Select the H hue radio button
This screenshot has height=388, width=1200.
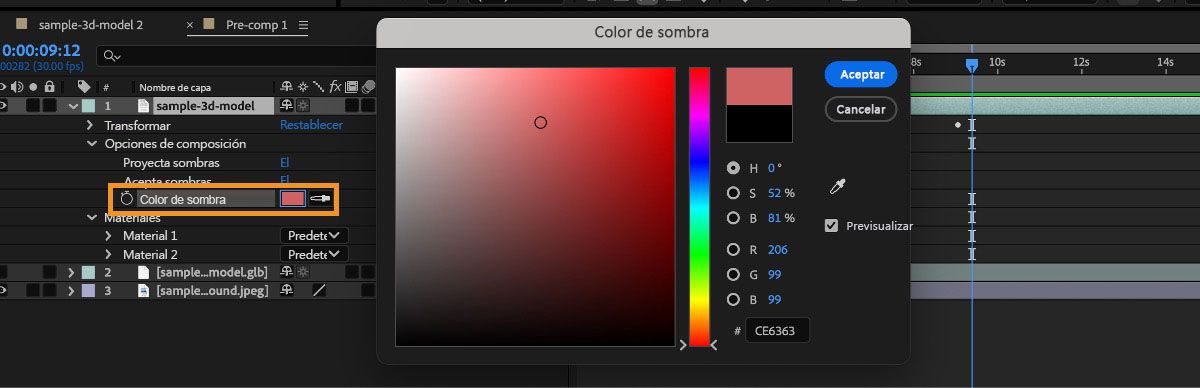(x=734, y=168)
